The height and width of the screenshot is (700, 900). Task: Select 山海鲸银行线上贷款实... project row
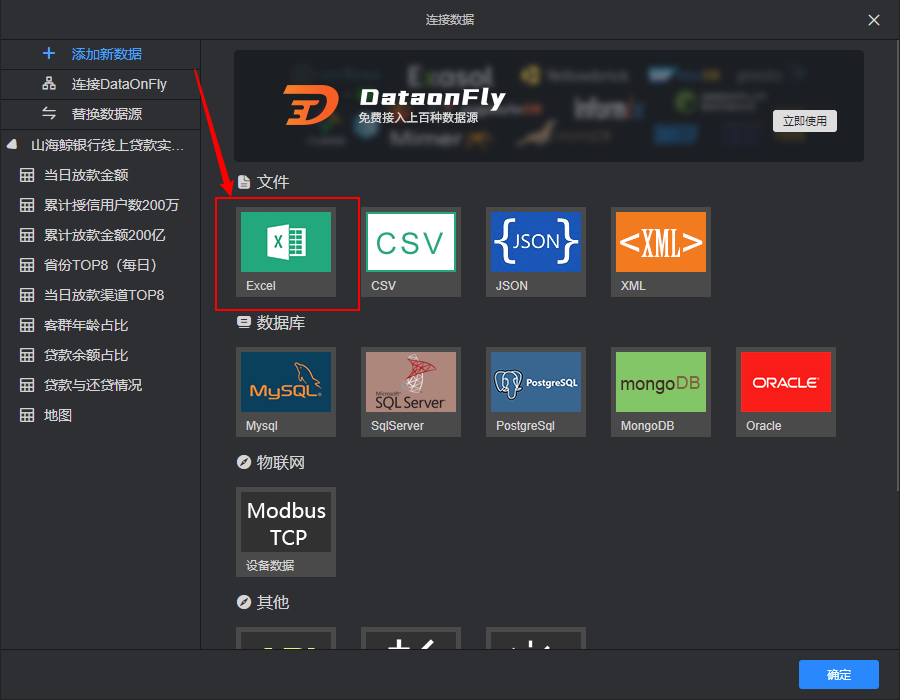click(x=100, y=145)
